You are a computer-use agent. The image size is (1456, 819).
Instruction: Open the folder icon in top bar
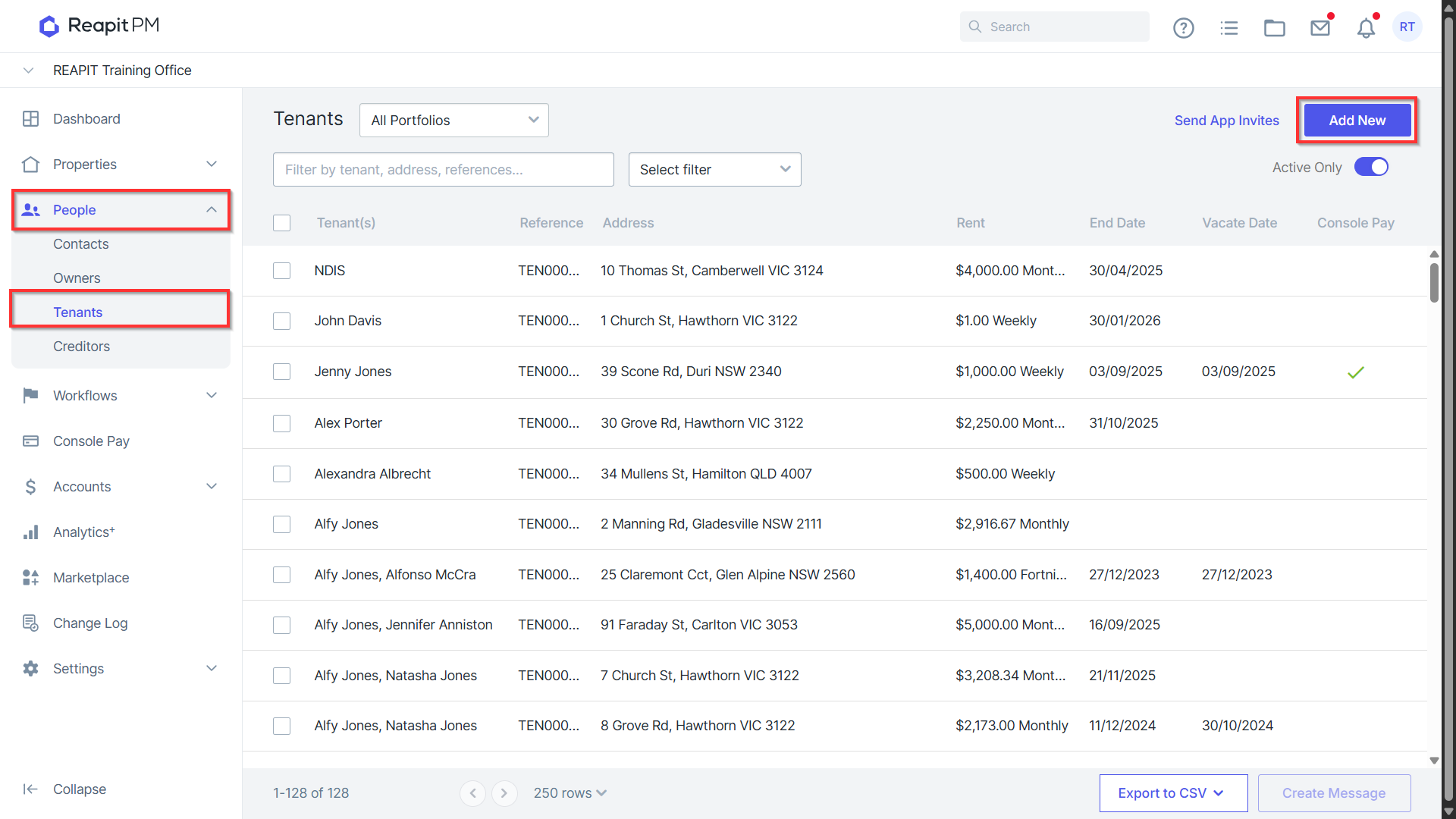tap(1274, 28)
